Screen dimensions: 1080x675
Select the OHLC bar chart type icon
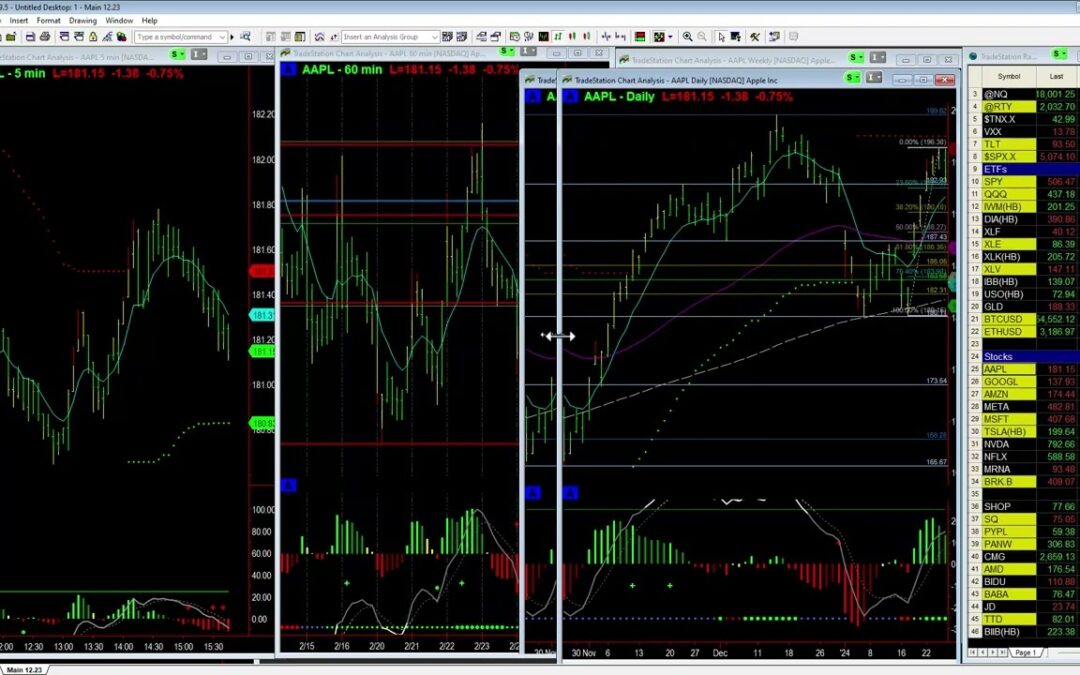pyautogui.click(x=559, y=37)
